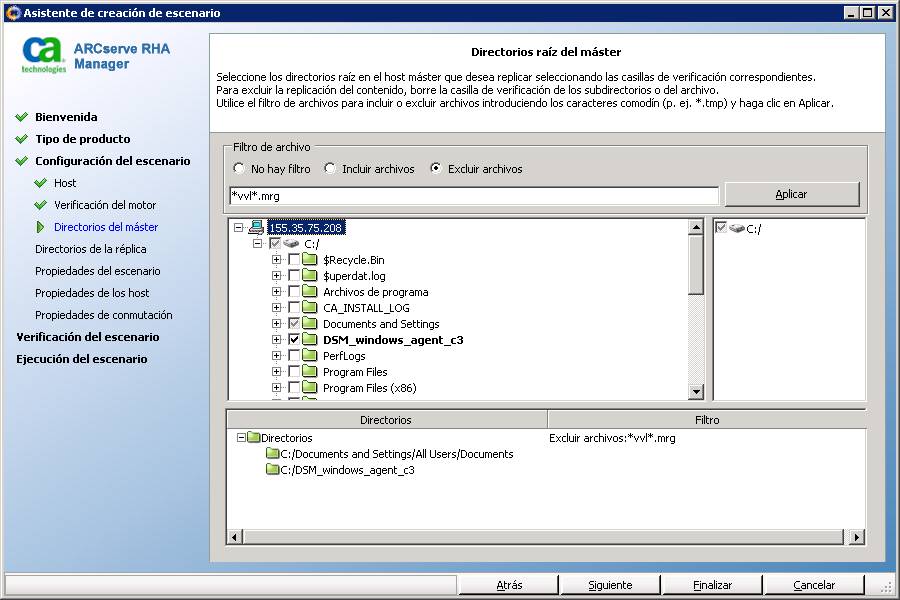Expand the CA_INSTALL_LOG tree node

pyautogui.click(x=276, y=308)
